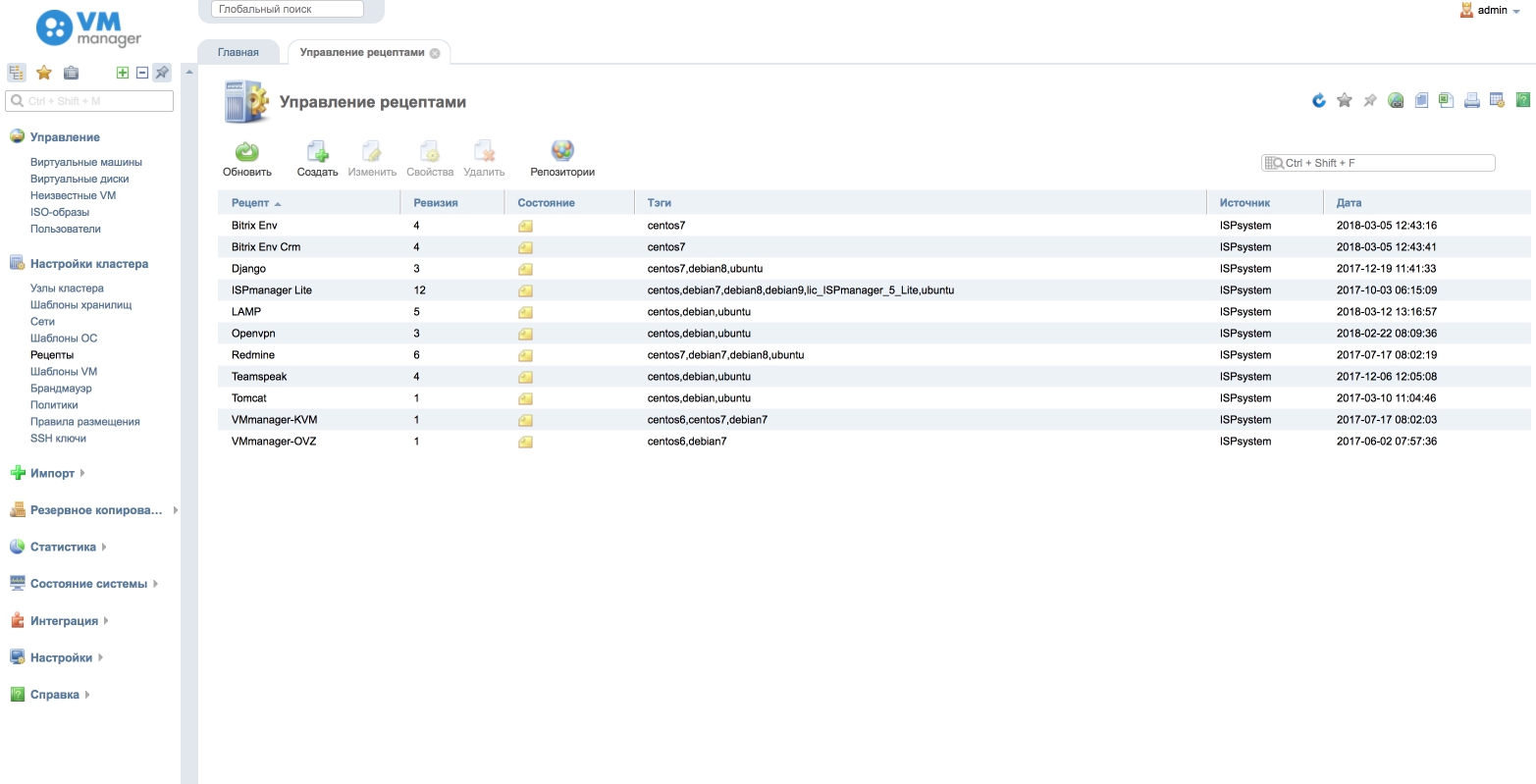Click the green Обновить refresh icon

click(x=246, y=152)
